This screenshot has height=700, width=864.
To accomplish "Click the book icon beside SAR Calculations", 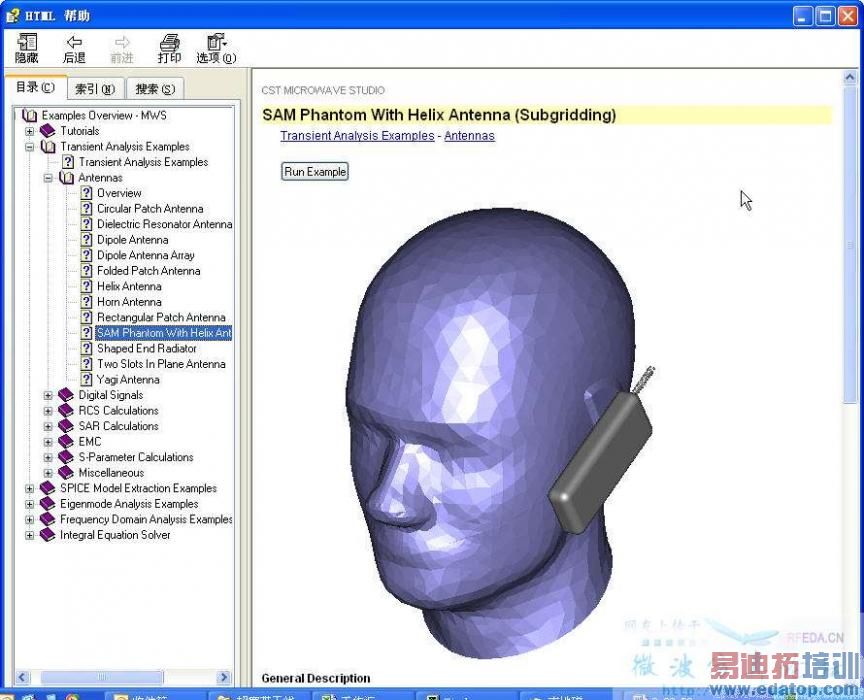I will click(x=66, y=426).
